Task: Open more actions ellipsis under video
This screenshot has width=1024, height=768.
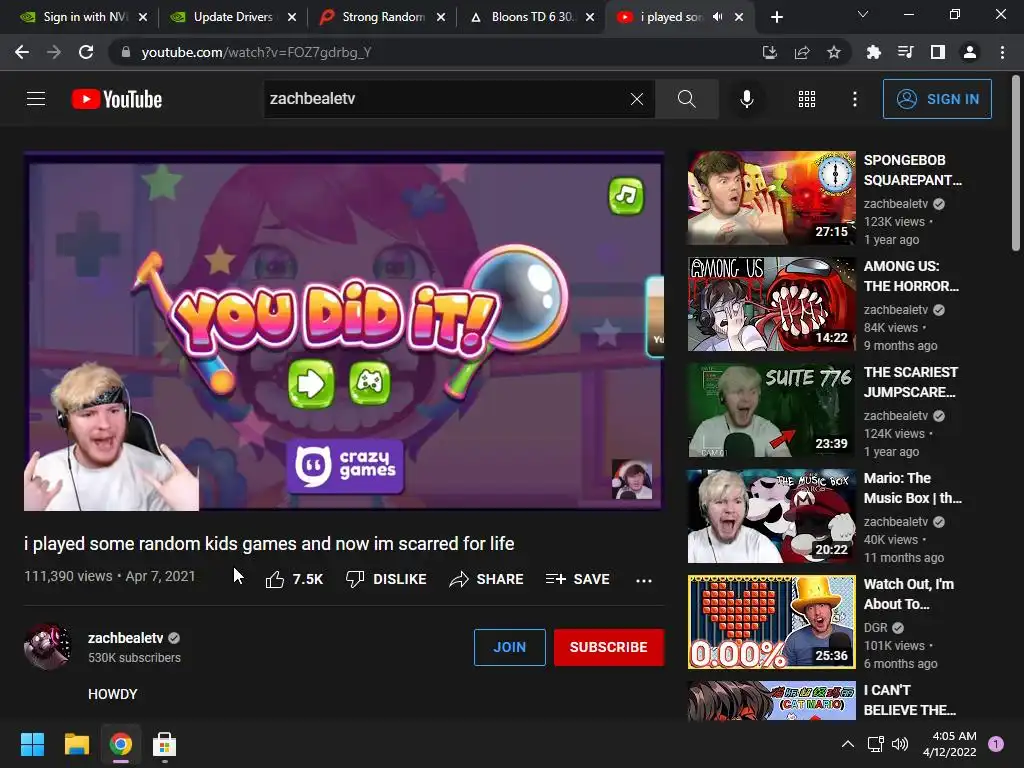Action: (x=644, y=580)
